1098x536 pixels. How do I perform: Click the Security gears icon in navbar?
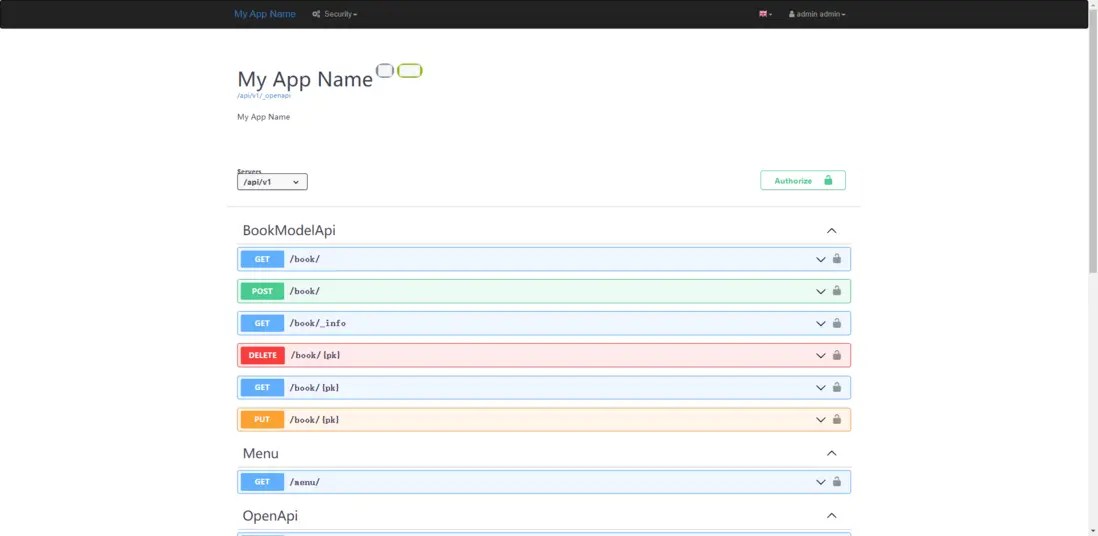pos(316,14)
